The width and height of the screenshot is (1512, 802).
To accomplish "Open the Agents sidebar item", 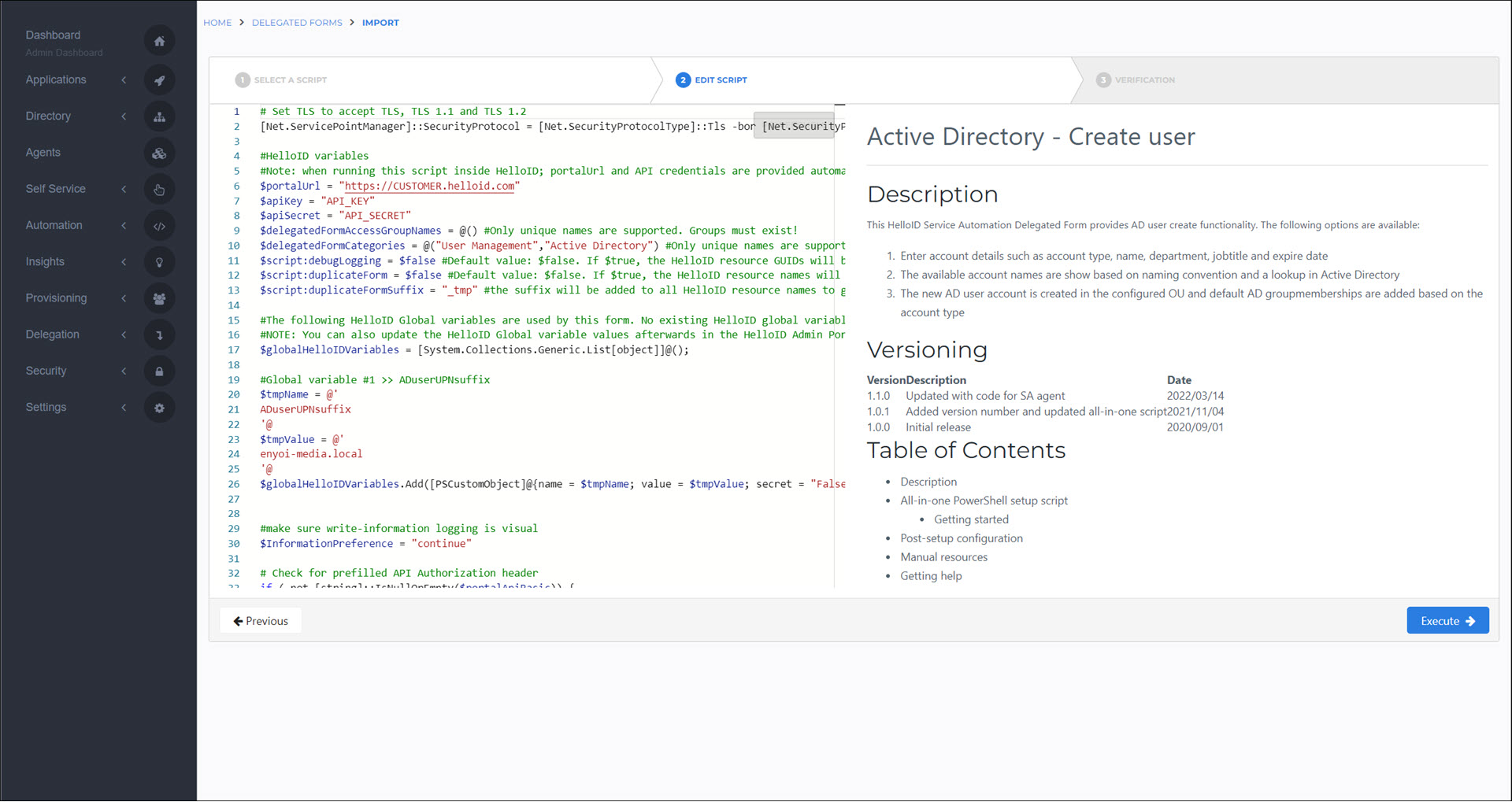I will tap(43, 153).
